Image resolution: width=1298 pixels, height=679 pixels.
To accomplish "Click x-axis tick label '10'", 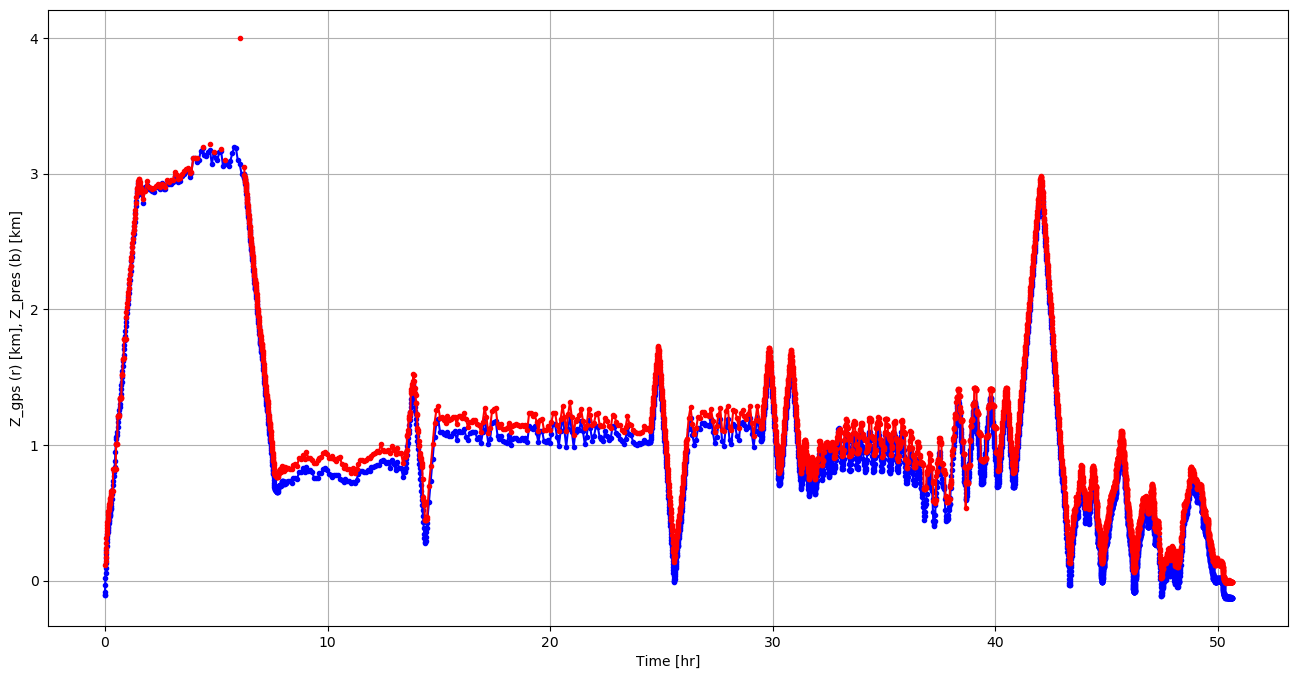I will coord(327,642).
